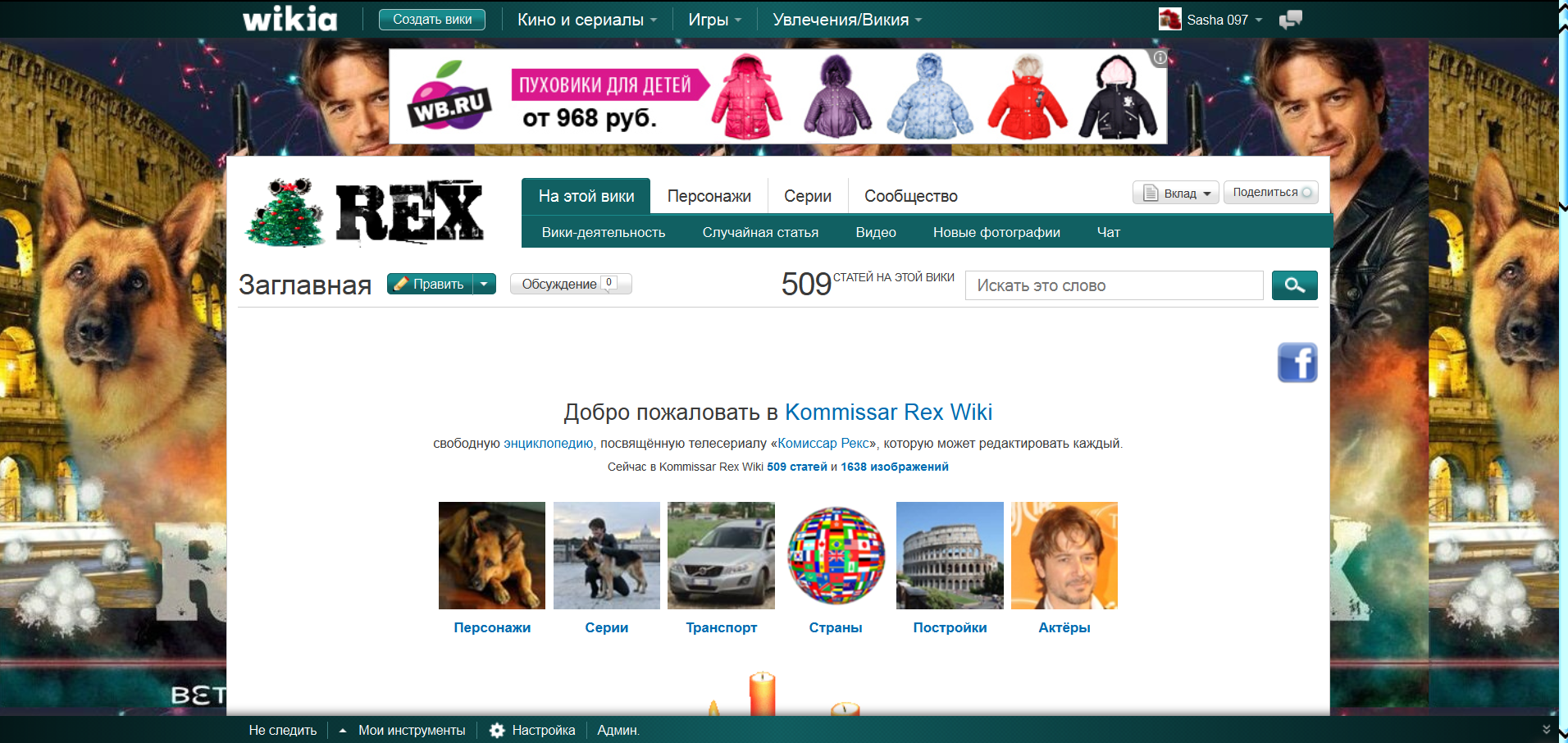Expand the Игры menu
Viewport: 1568px width, 743px height.
(714, 20)
